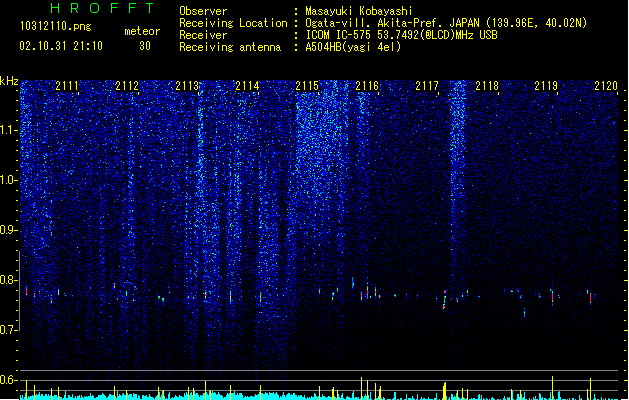Click the Ogata-vill. Akita-Pref. JAPAN location text

click(x=446, y=23)
